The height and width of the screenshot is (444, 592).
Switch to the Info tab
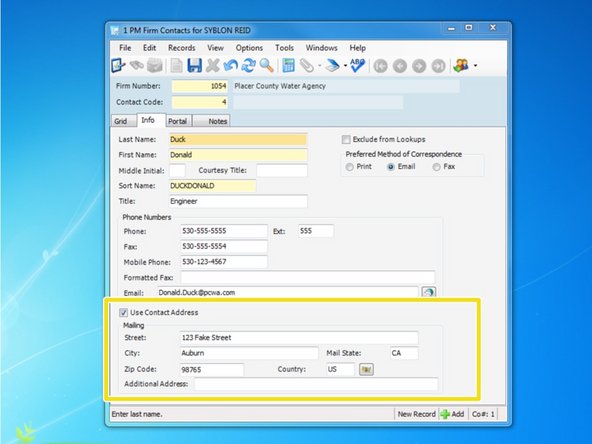pos(151,120)
